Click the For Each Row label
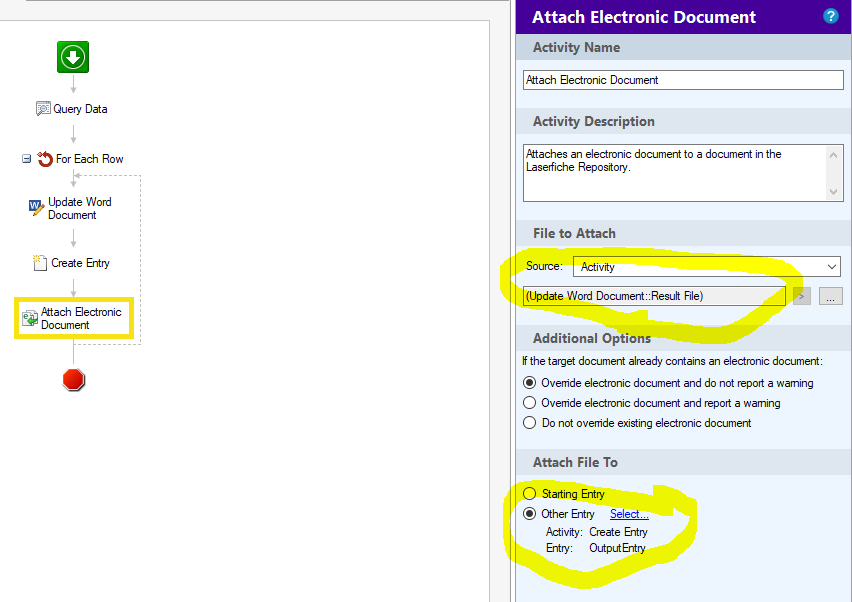The height and width of the screenshot is (602, 852). 90,159
